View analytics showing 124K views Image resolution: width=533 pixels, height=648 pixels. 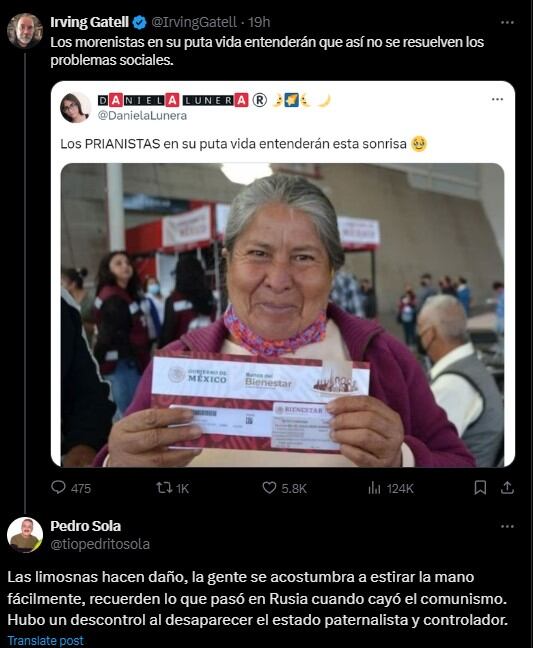point(374,488)
